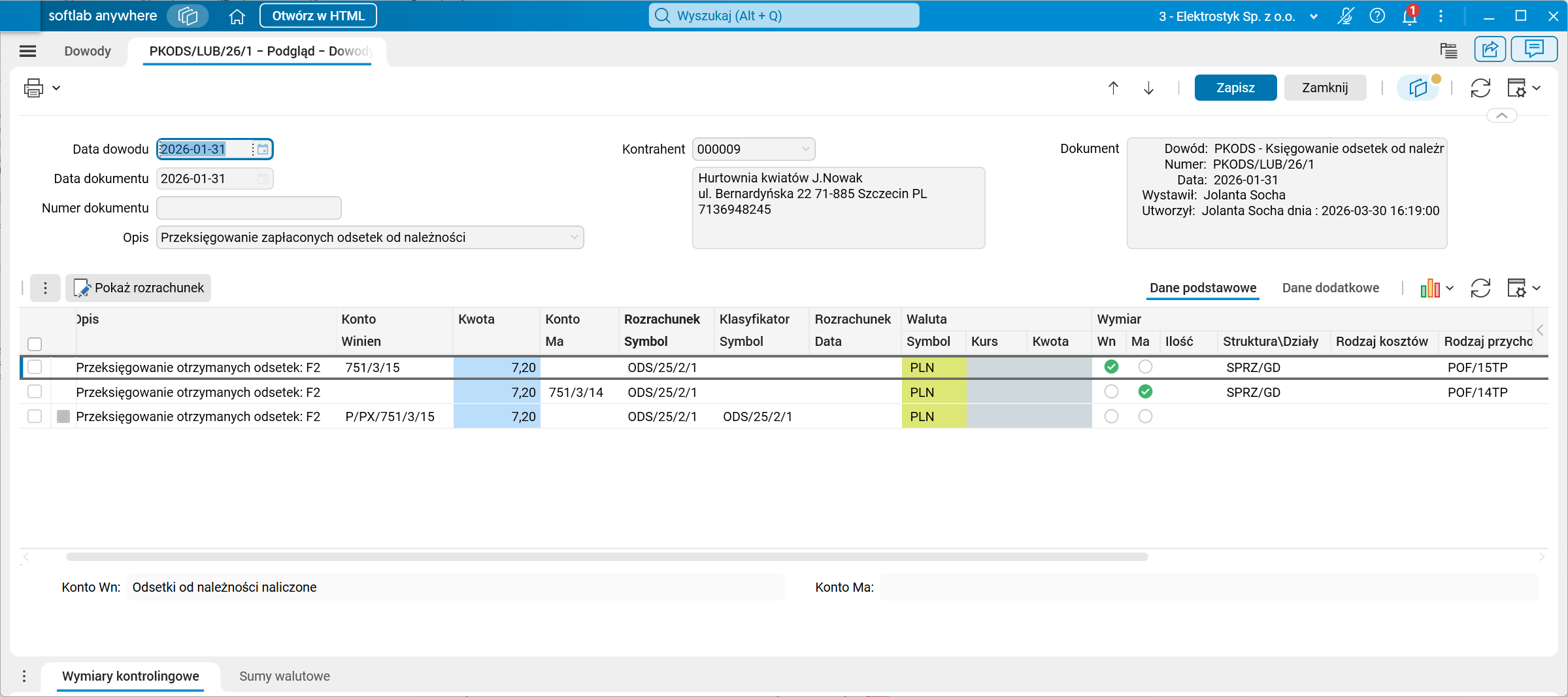This screenshot has height=697, width=1568.
Task: Open the help question mark icon
Action: pos(1377,16)
